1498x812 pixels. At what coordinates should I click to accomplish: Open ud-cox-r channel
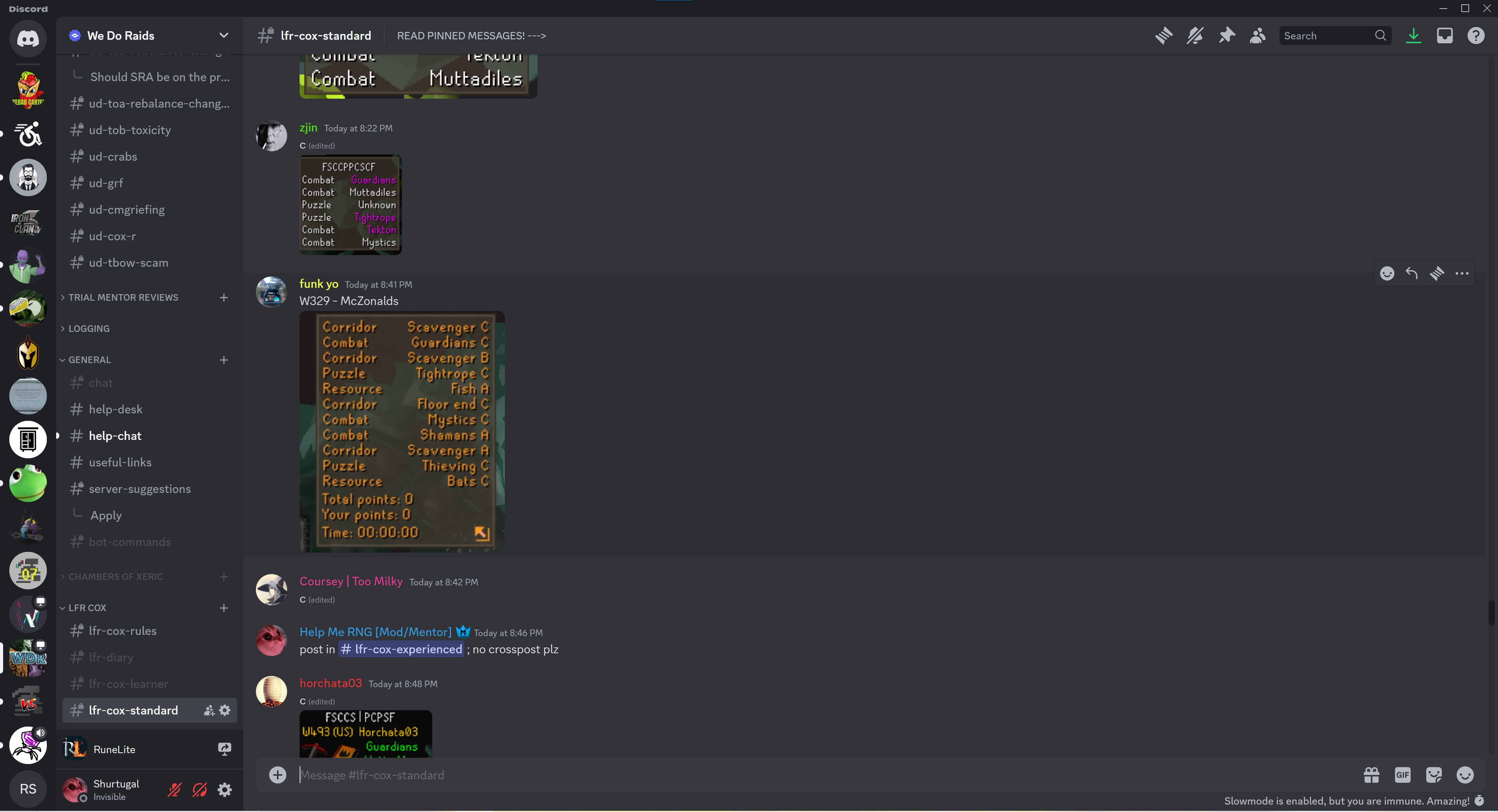coord(149,236)
